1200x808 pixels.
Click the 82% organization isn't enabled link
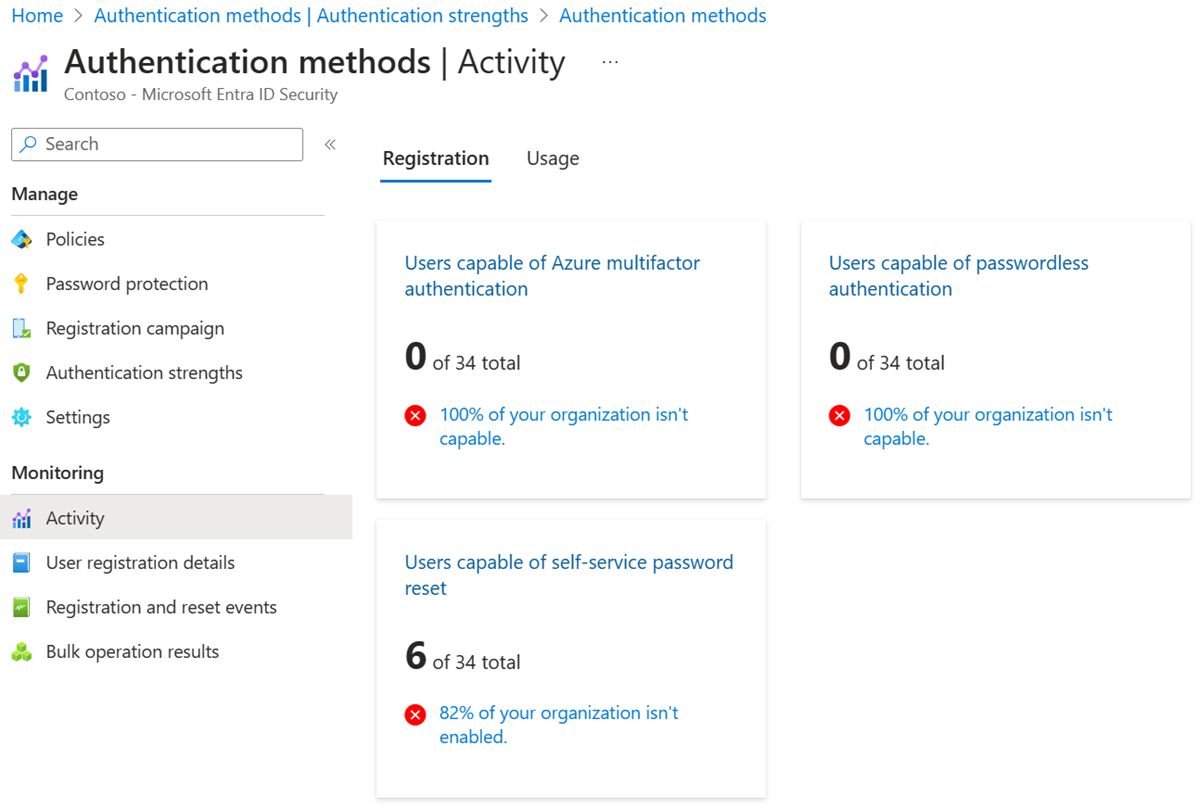click(558, 724)
